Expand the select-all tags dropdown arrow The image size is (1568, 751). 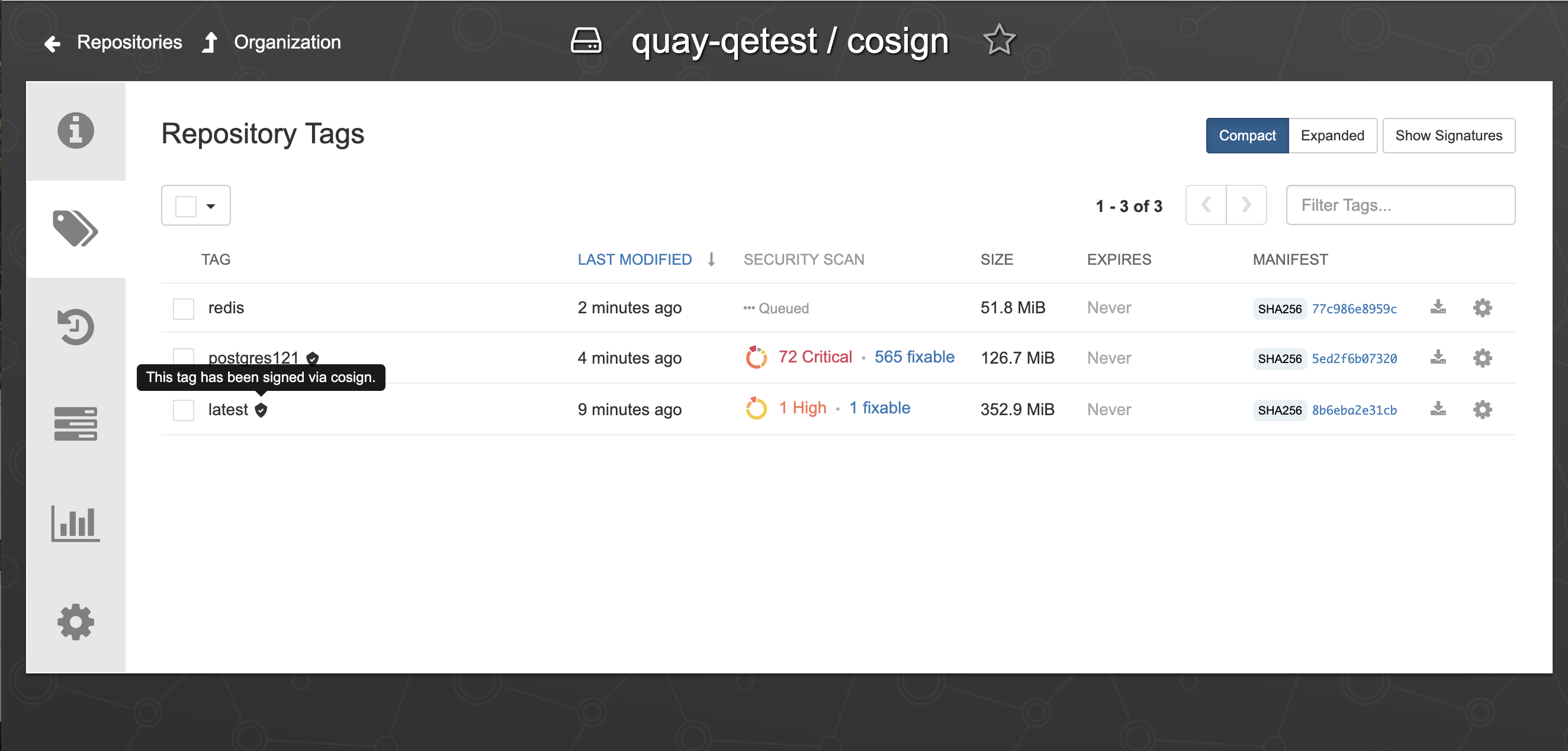211,206
